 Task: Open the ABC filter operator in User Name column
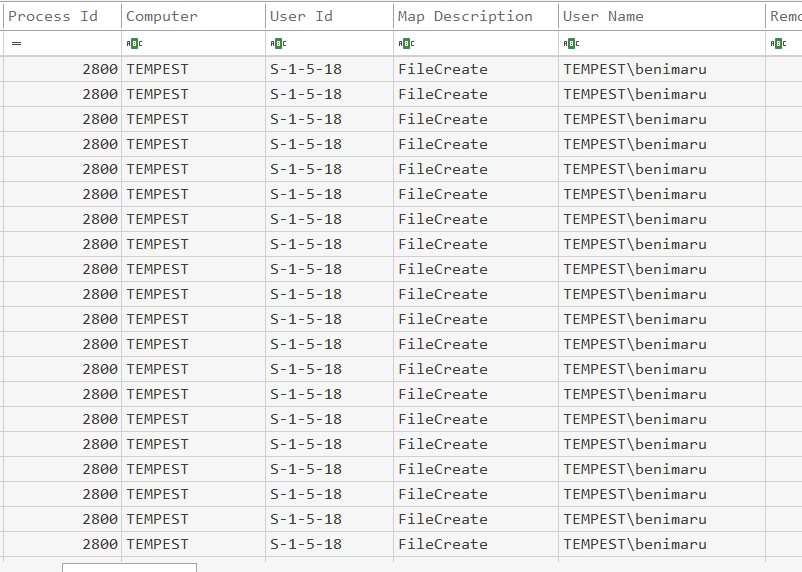coord(571,43)
